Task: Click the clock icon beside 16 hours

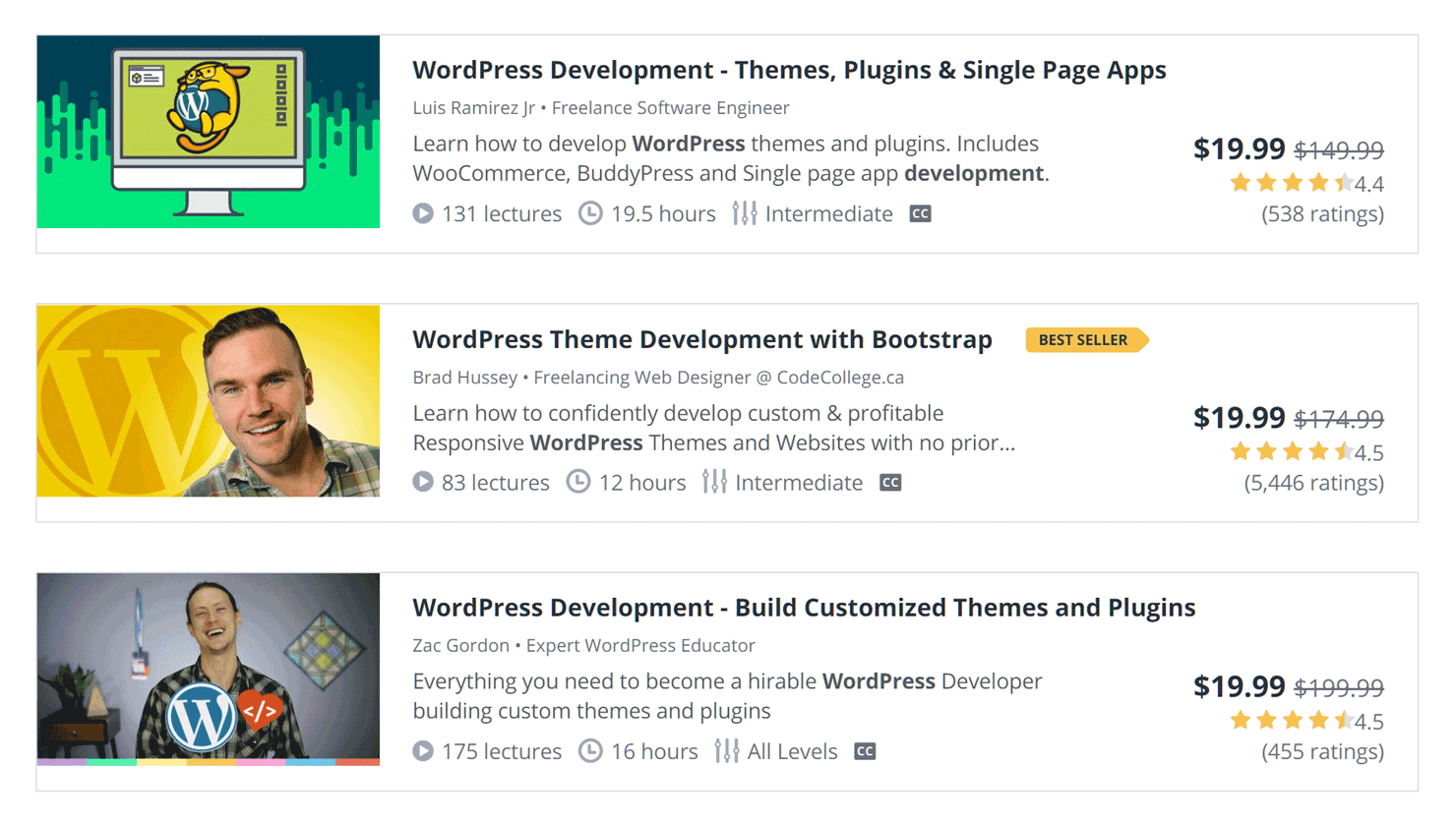Action: pos(590,751)
